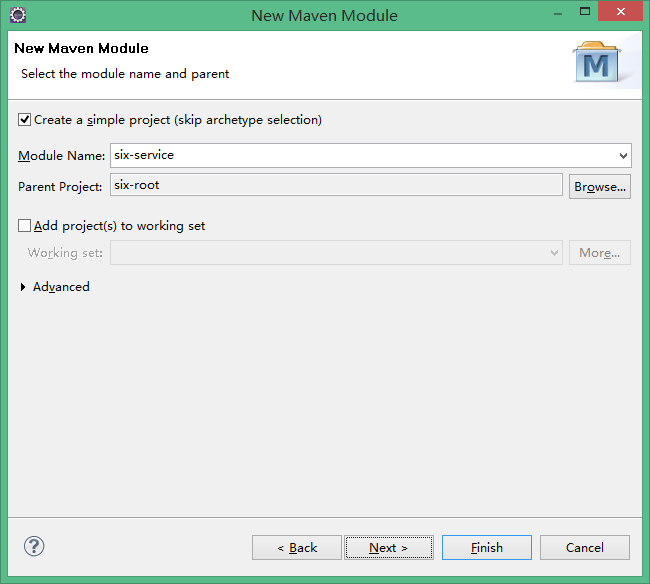This screenshot has height=584, width=650.
Task: Click the Browse... button for Parent Project
Action: point(600,187)
